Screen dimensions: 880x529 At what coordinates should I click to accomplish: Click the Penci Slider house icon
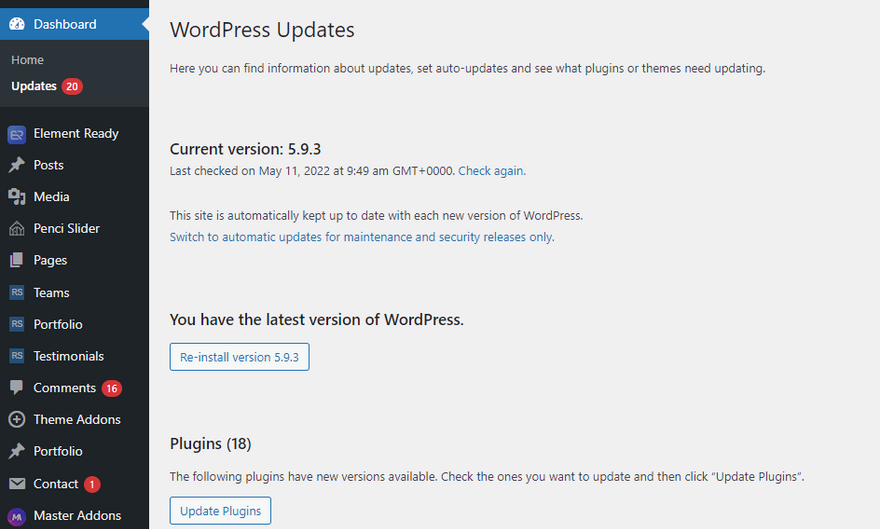click(16, 229)
